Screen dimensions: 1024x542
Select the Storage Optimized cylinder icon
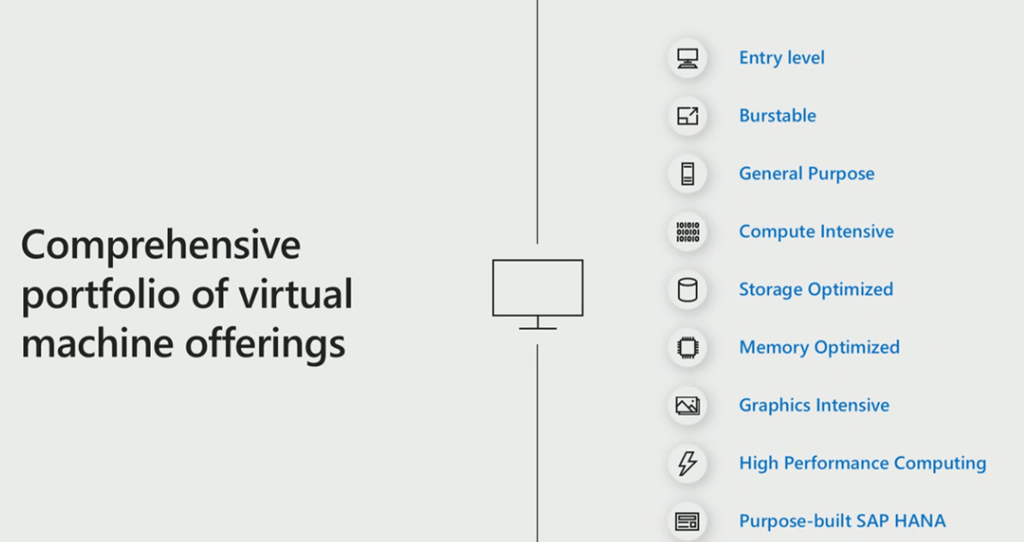(x=687, y=290)
